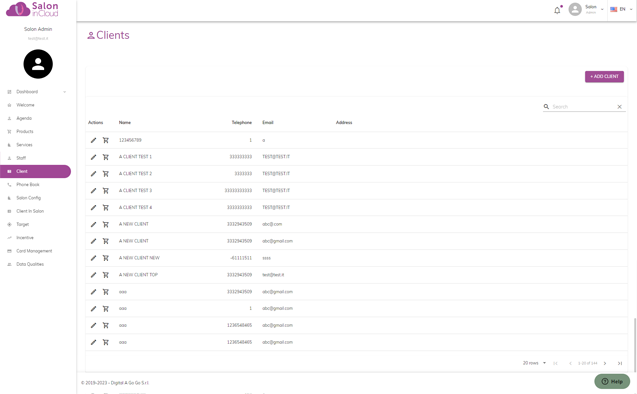The width and height of the screenshot is (637, 394).
Task: Sort by the Address column header
Action: point(344,123)
